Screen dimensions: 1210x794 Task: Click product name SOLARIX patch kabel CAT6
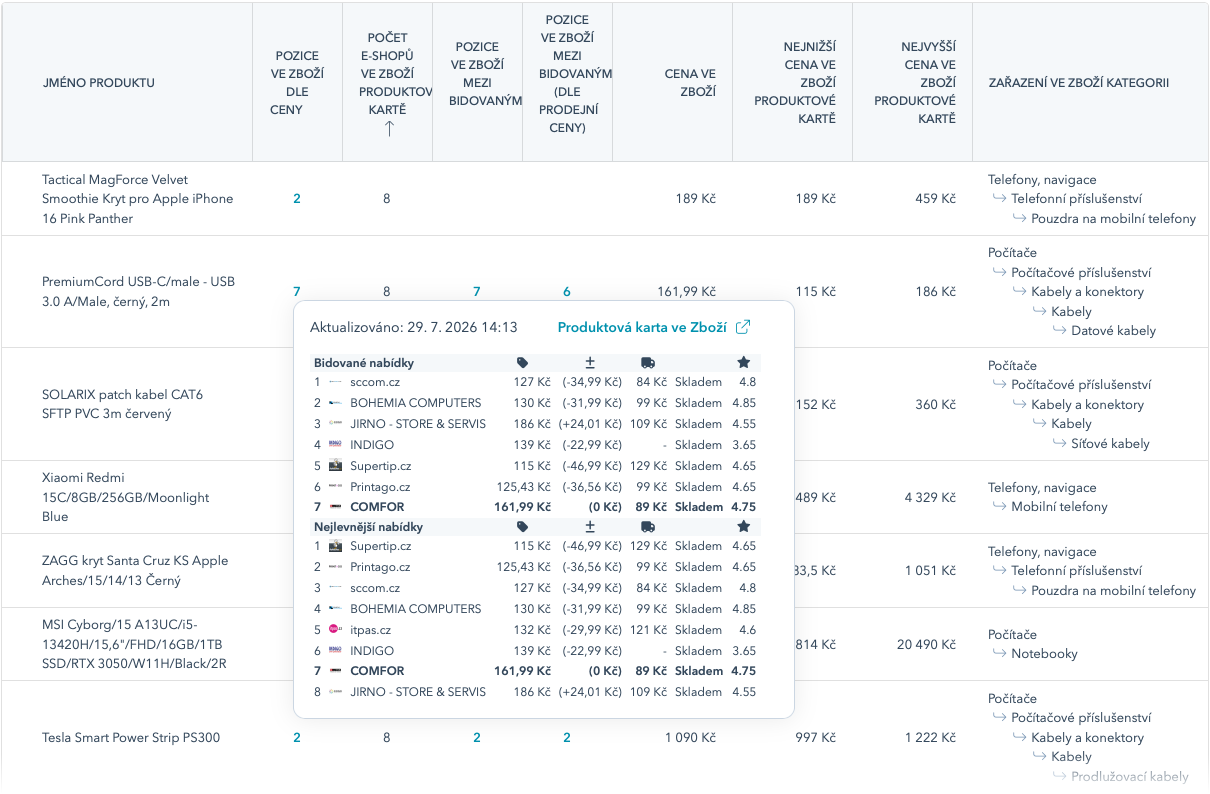[x=122, y=404]
